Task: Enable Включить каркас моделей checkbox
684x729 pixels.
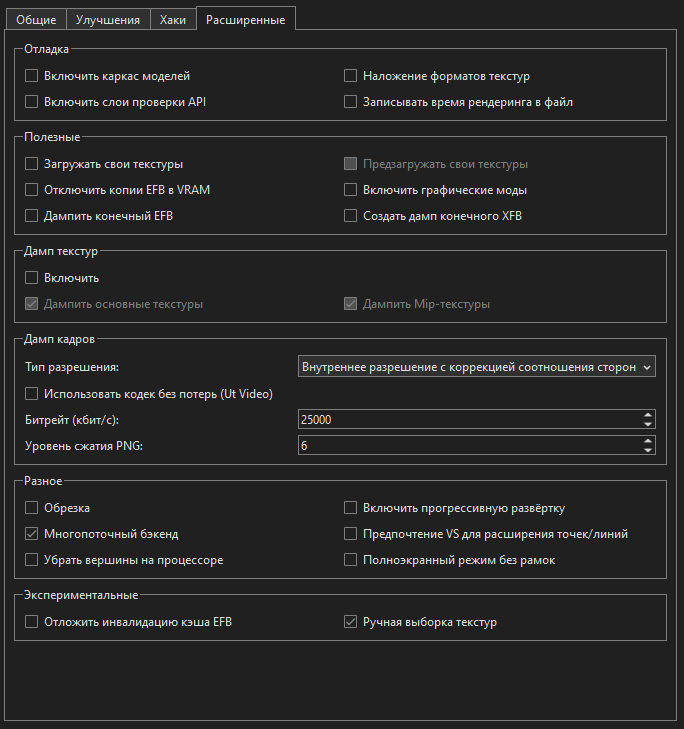Action: (x=32, y=76)
